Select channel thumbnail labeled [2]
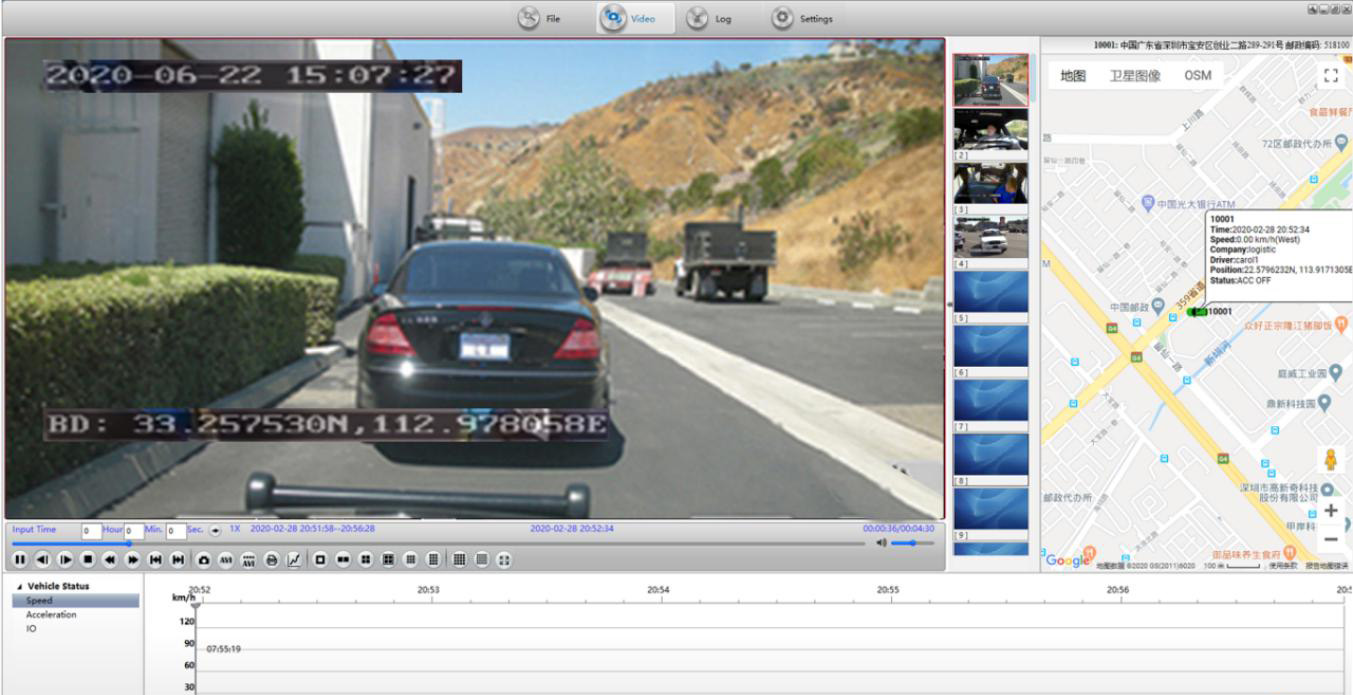Image resolution: width=1353 pixels, height=695 pixels. pos(990,129)
